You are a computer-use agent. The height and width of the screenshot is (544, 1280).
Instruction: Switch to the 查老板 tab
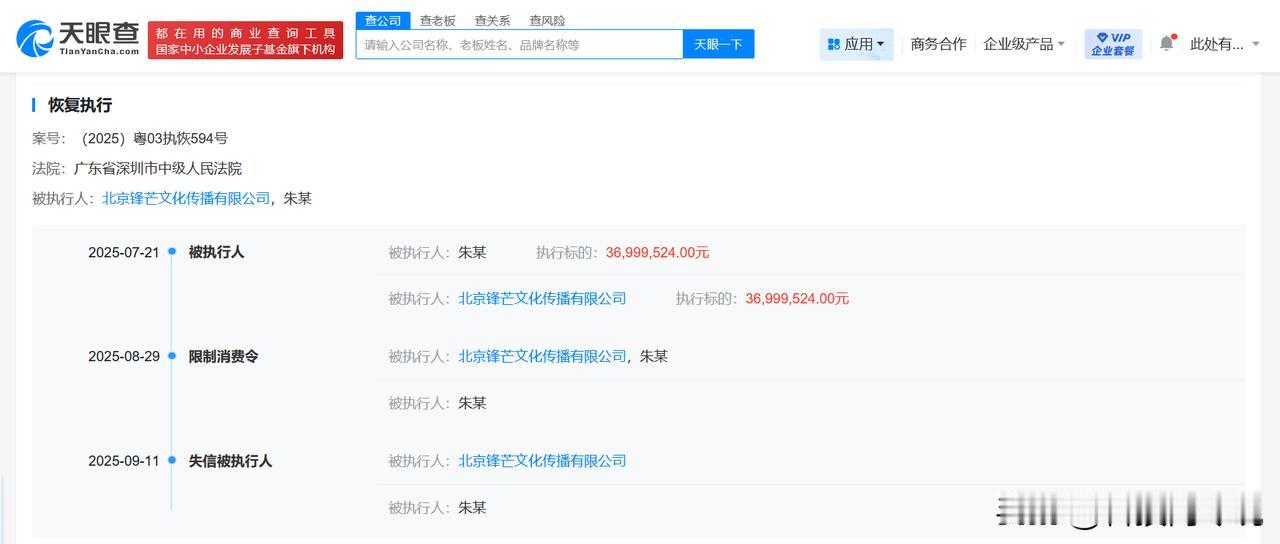click(x=438, y=20)
